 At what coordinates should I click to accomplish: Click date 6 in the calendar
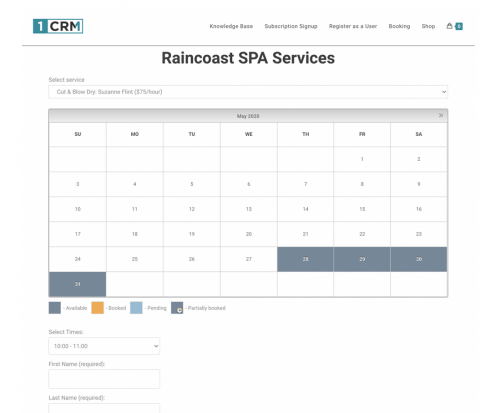(x=249, y=184)
